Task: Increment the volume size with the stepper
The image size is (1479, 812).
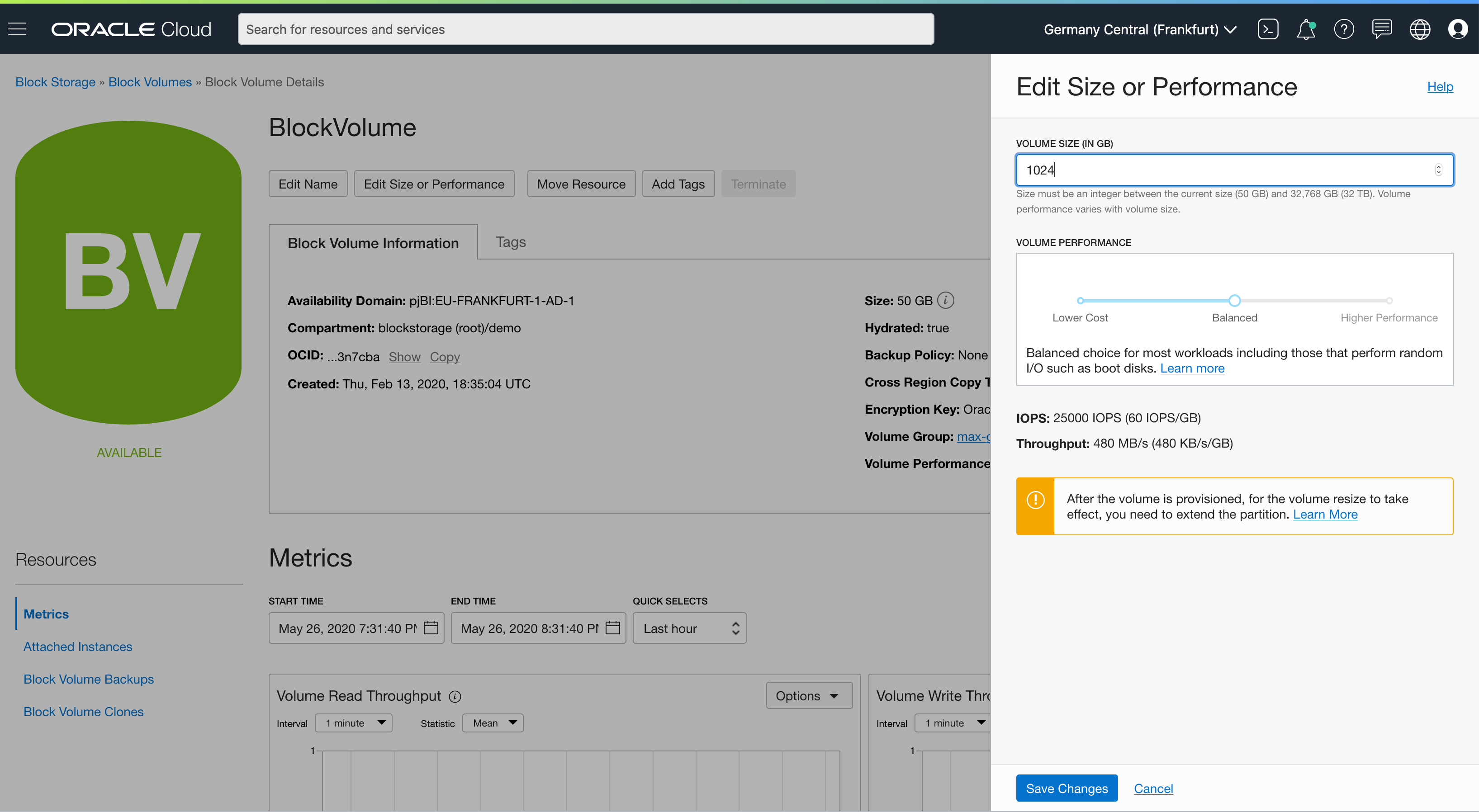Action: pos(1438,166)
